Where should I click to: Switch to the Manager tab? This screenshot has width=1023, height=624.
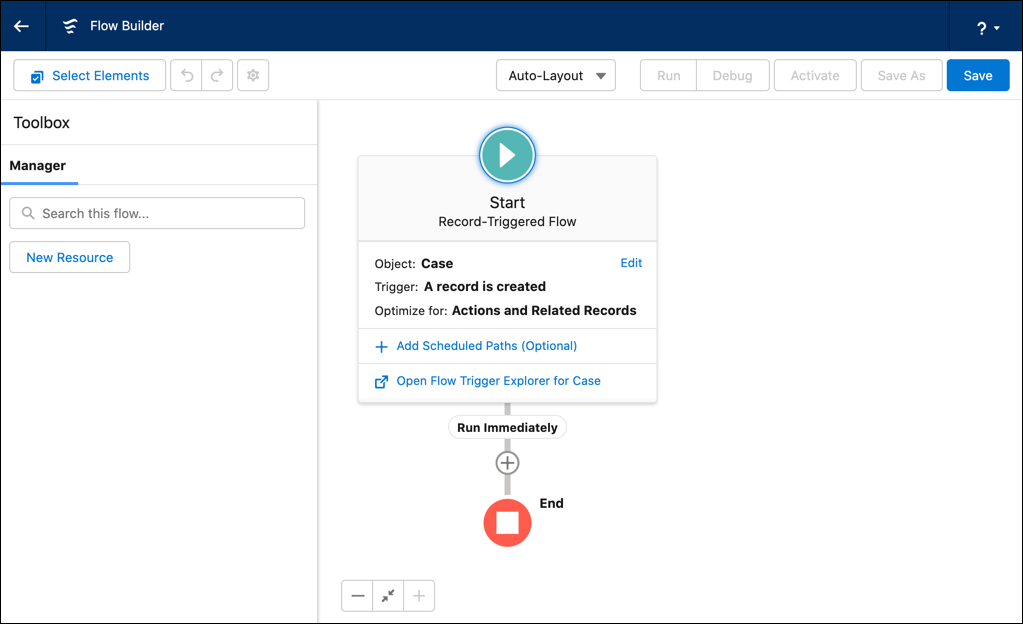click(38, 166)
